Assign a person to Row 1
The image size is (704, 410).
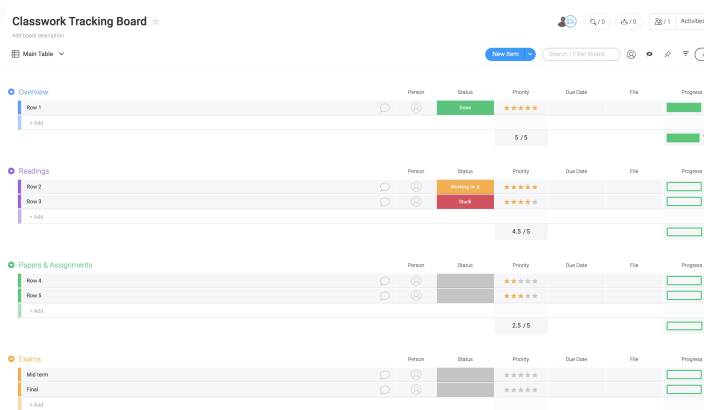click(416, 108)
